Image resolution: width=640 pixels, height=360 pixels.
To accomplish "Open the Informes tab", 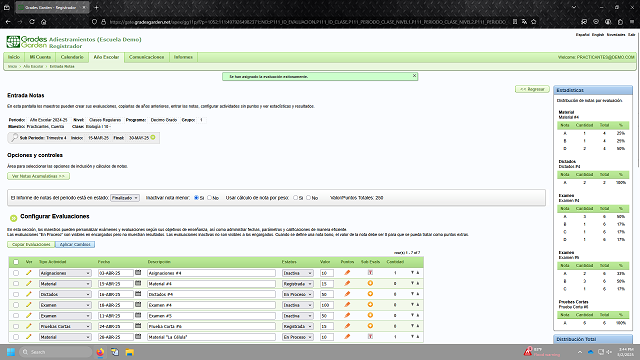I will [183, 57].
